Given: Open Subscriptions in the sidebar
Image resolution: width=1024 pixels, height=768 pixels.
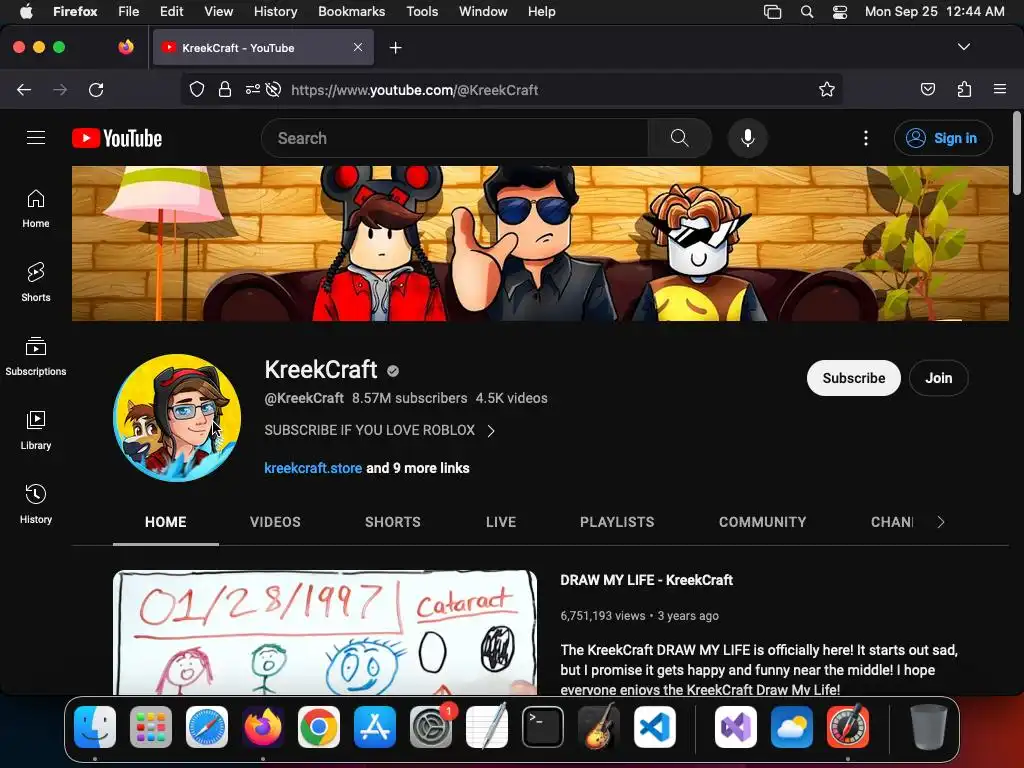Looking at the screenshot, I should 36,357.
